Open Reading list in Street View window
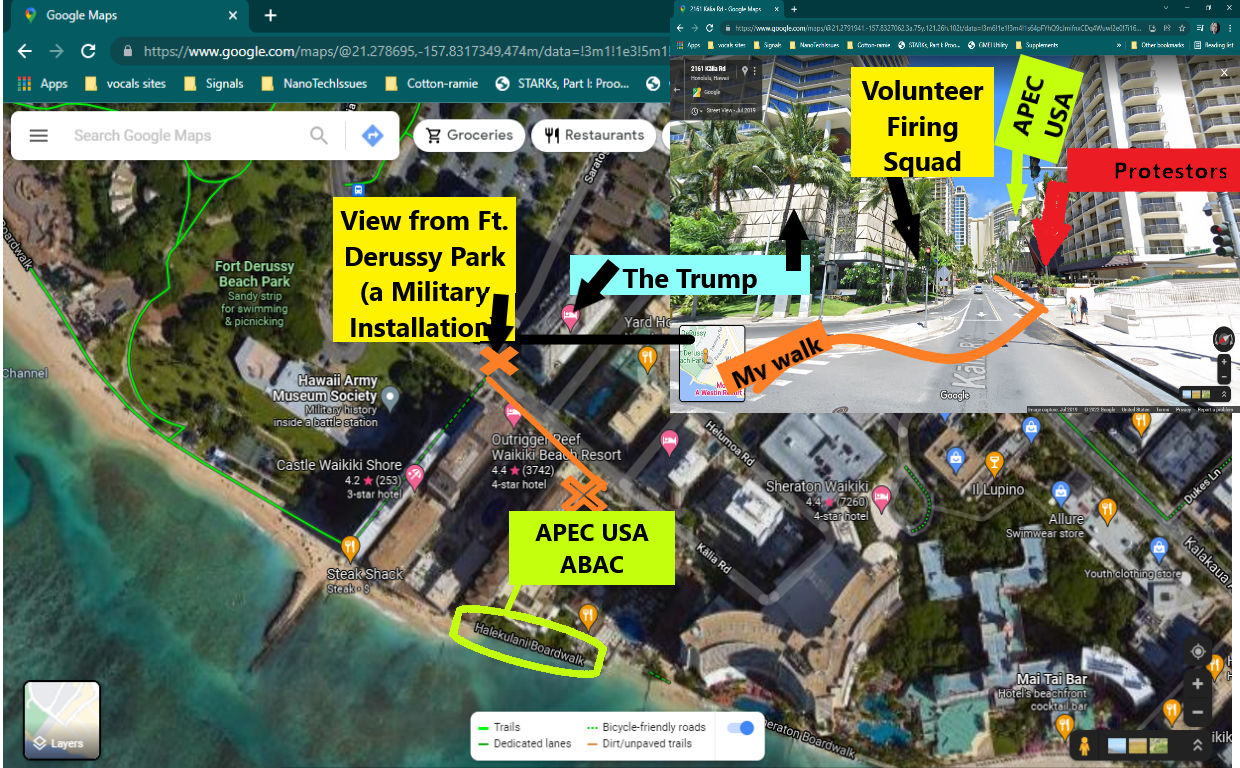 coord(1212,45)
